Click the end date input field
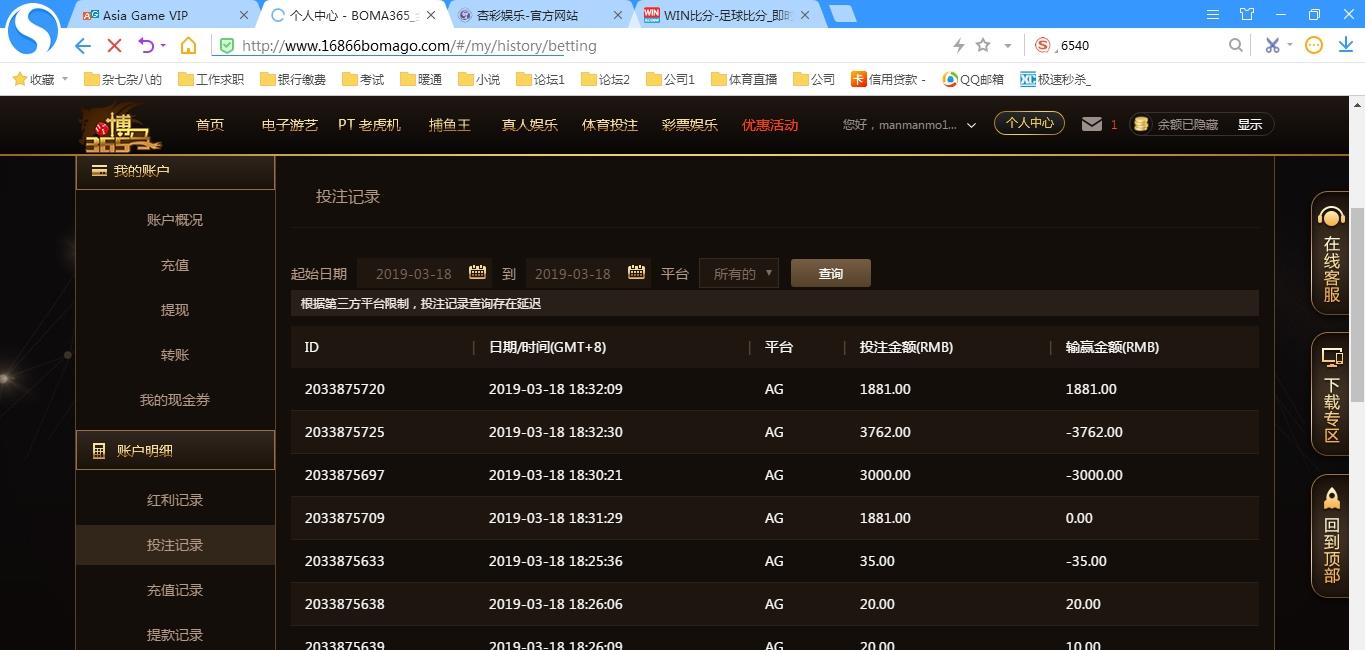Viewport: 1365px width, 650px height. (588, 273)
